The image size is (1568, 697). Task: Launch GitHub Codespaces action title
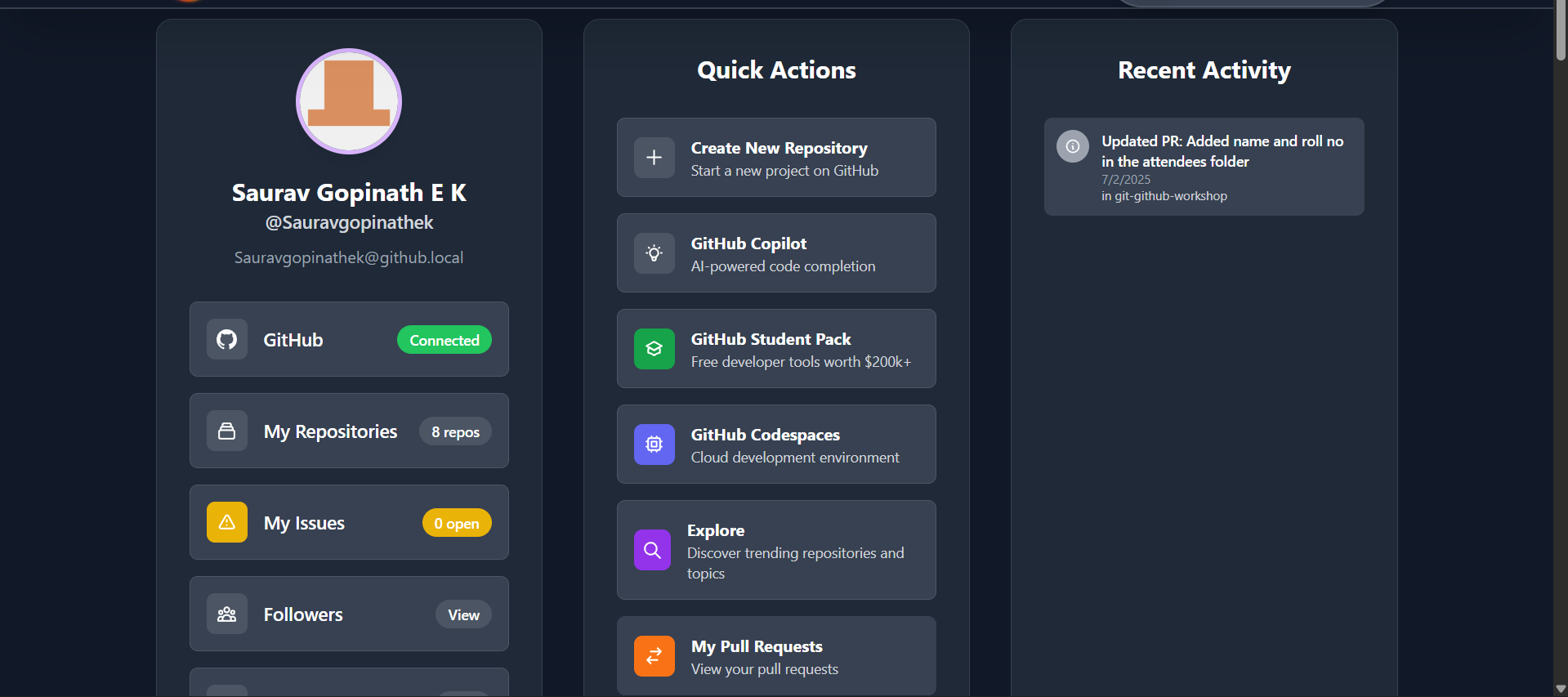[765, 435]
